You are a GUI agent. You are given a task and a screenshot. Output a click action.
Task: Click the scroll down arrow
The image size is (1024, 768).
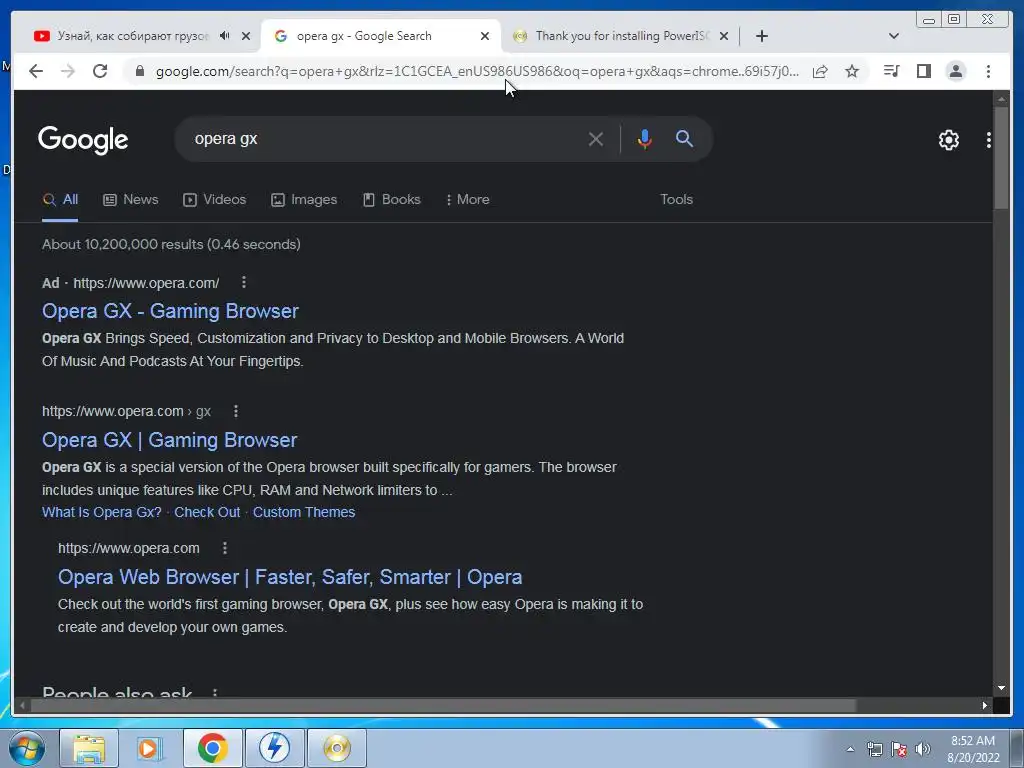(1001, 688)
